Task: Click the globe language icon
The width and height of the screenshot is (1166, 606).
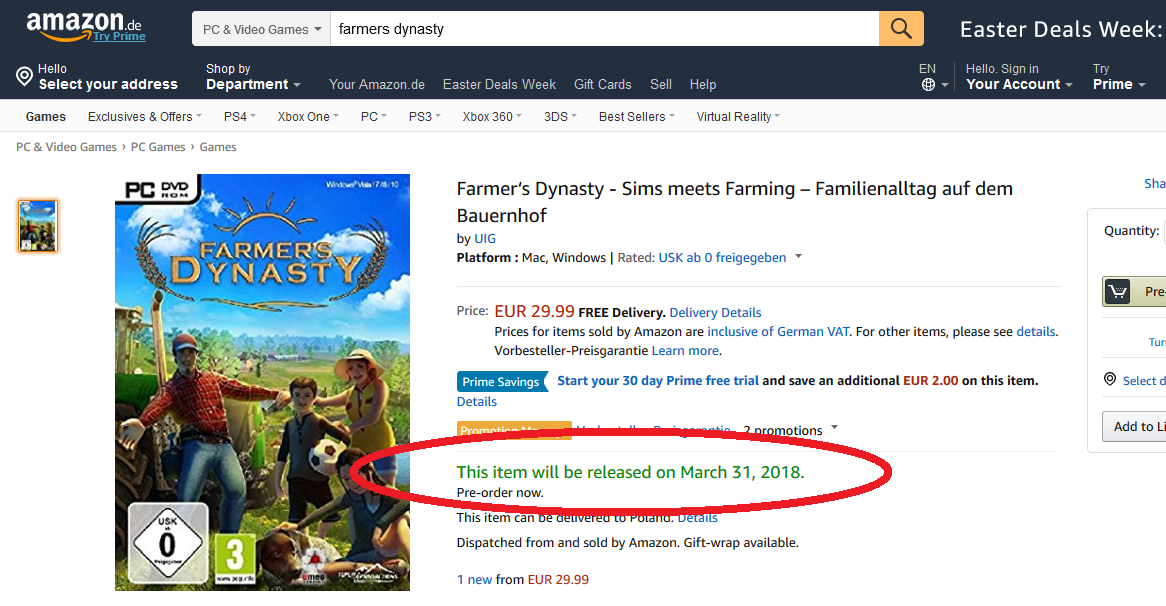Action: 928,85
